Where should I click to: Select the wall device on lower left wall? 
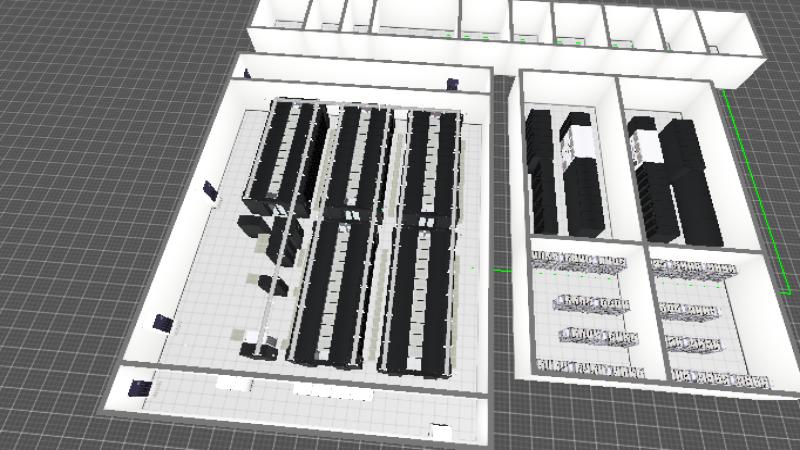pos(162,323)
